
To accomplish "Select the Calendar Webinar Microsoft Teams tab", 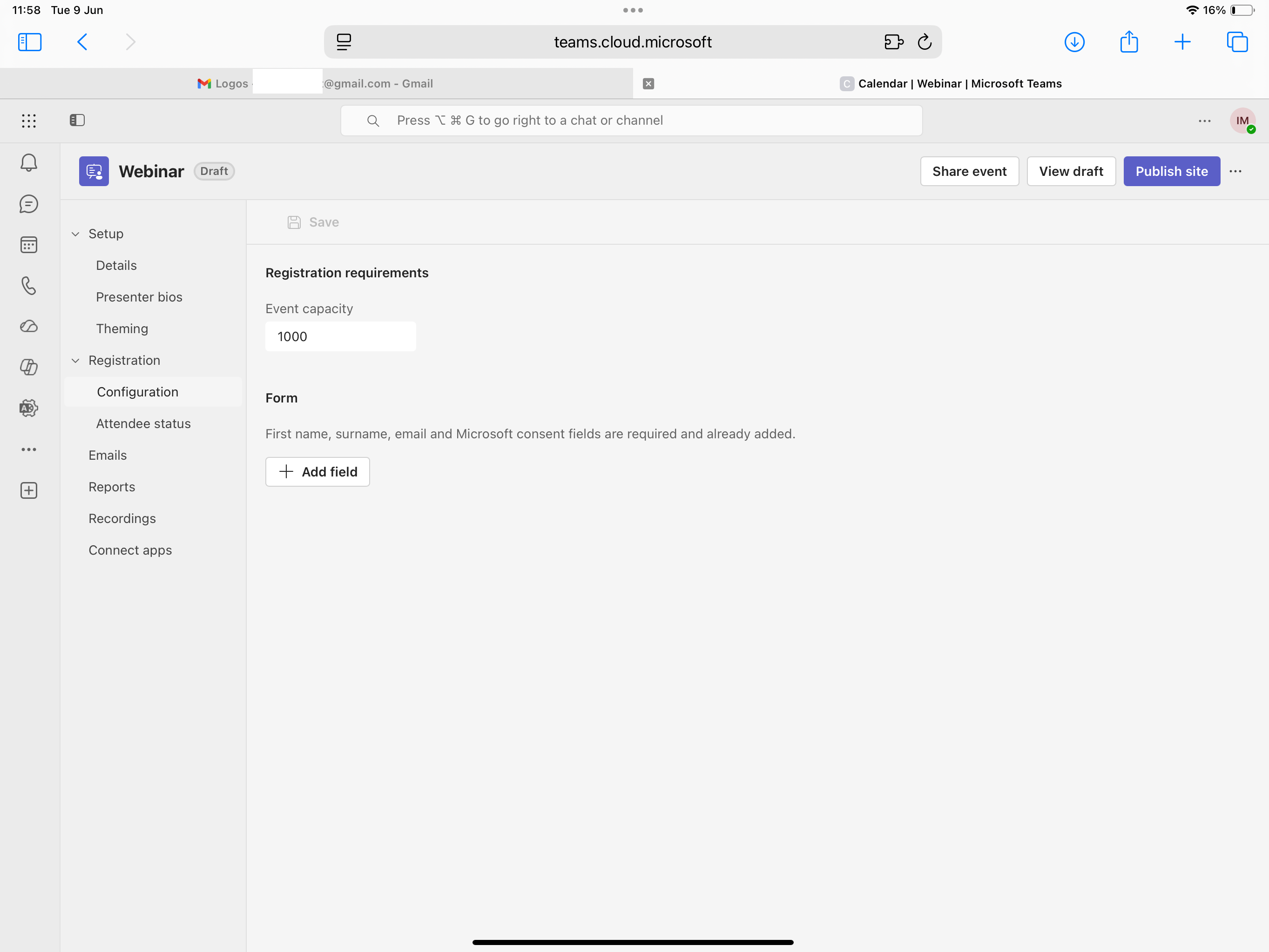I will [951, 84].
